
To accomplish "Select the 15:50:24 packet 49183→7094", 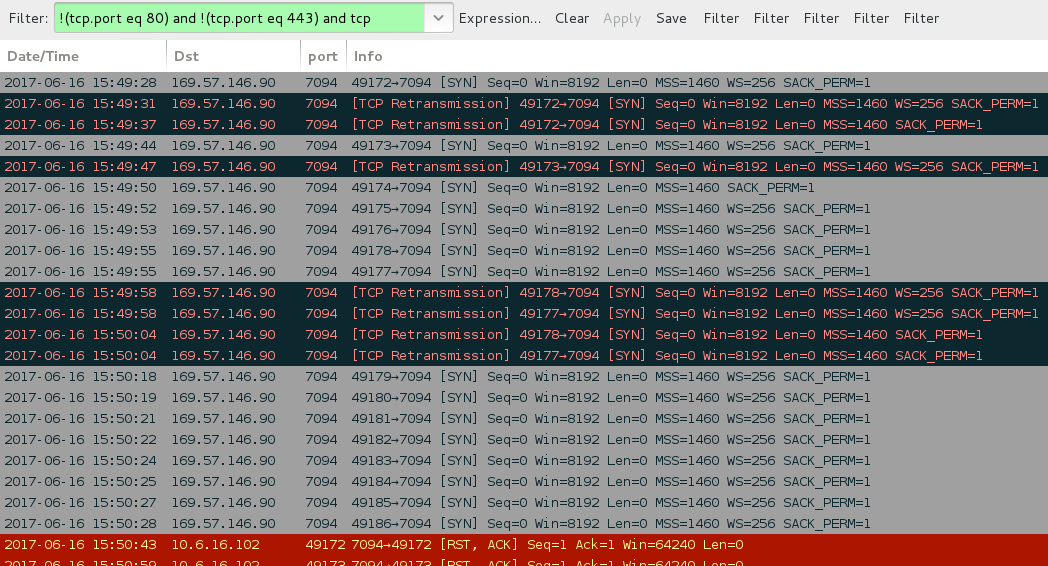I will [x=524, y=461].
